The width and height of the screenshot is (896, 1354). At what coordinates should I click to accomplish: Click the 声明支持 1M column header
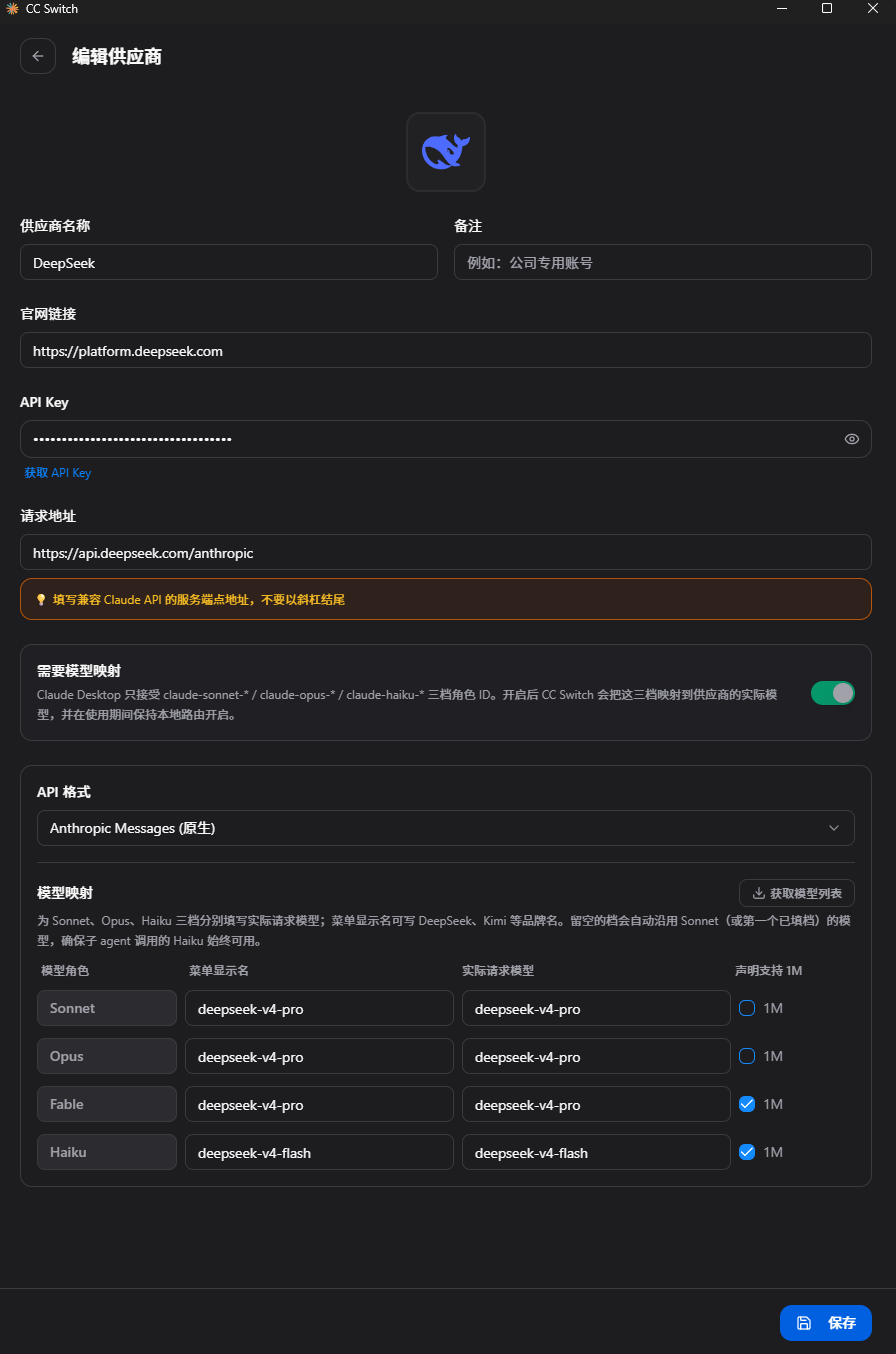pos(769,970)
